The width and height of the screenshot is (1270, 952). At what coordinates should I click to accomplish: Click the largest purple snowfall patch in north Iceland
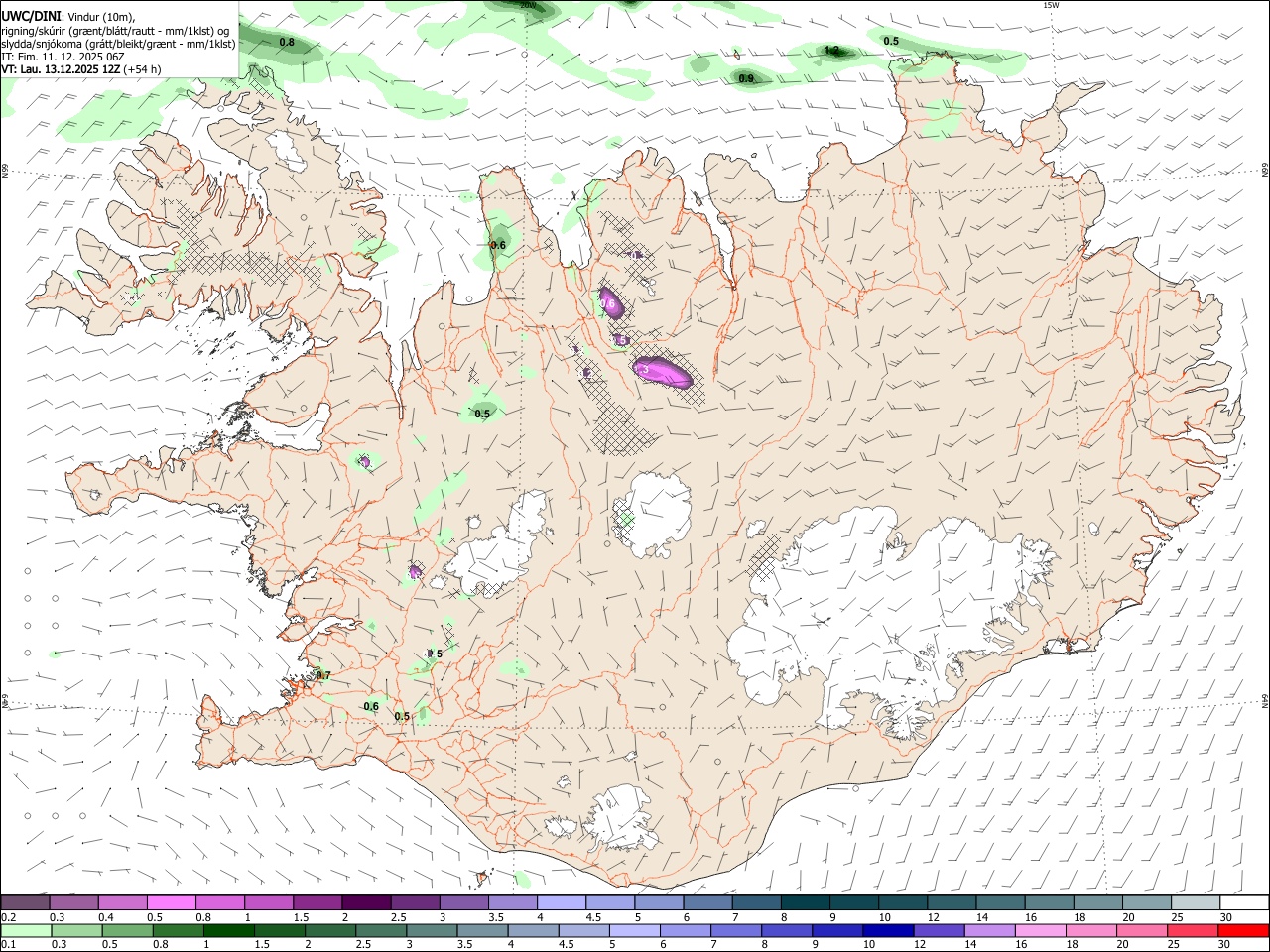point(662,371)
